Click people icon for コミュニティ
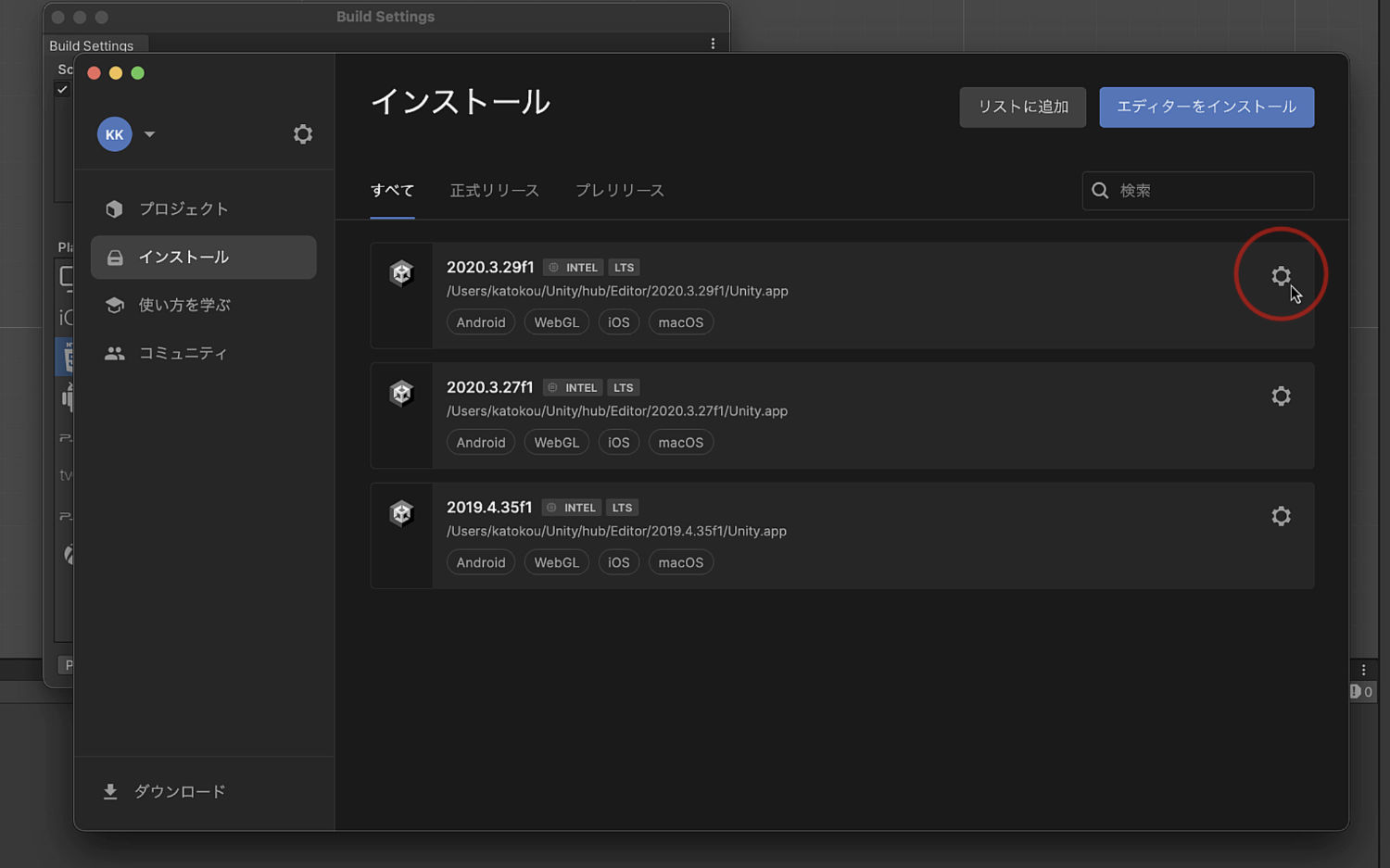The width and height of the screenshot is (1390, 868). [114, 353]
